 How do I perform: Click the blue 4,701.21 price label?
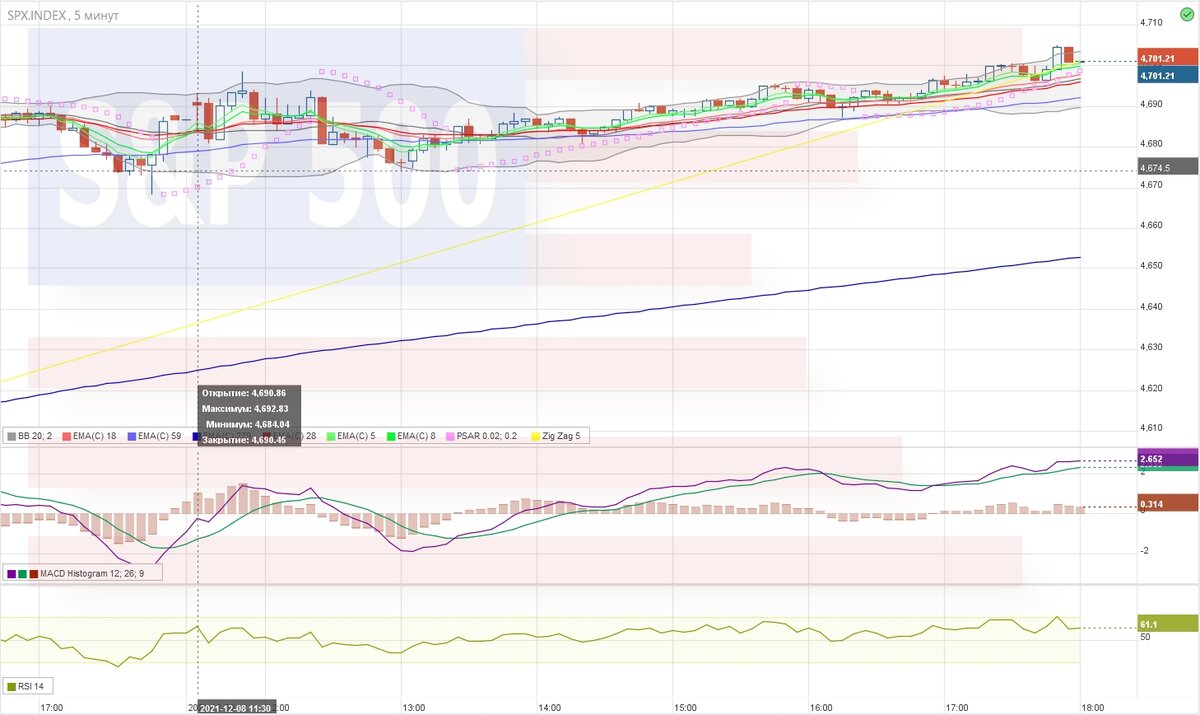coord(1168,75)
